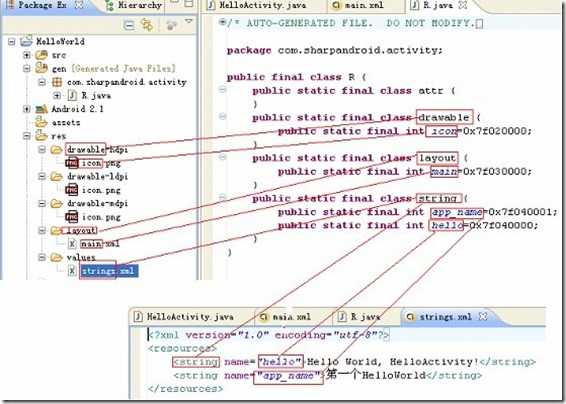
Task: Open the HelloActivity.java tab in top editor
Action: [262, 5]
